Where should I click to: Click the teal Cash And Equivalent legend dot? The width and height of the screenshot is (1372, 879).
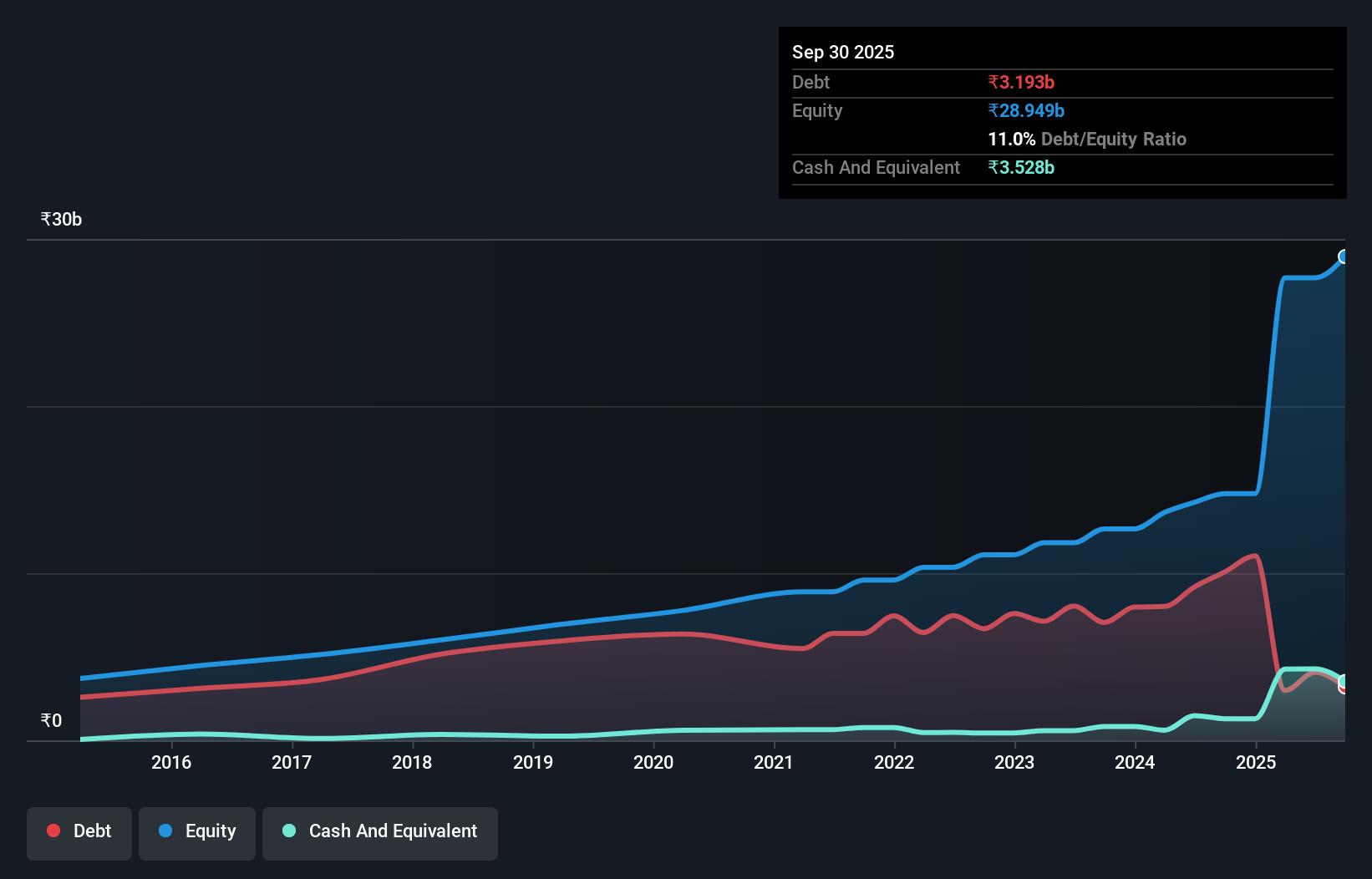(x=289, y=831)
